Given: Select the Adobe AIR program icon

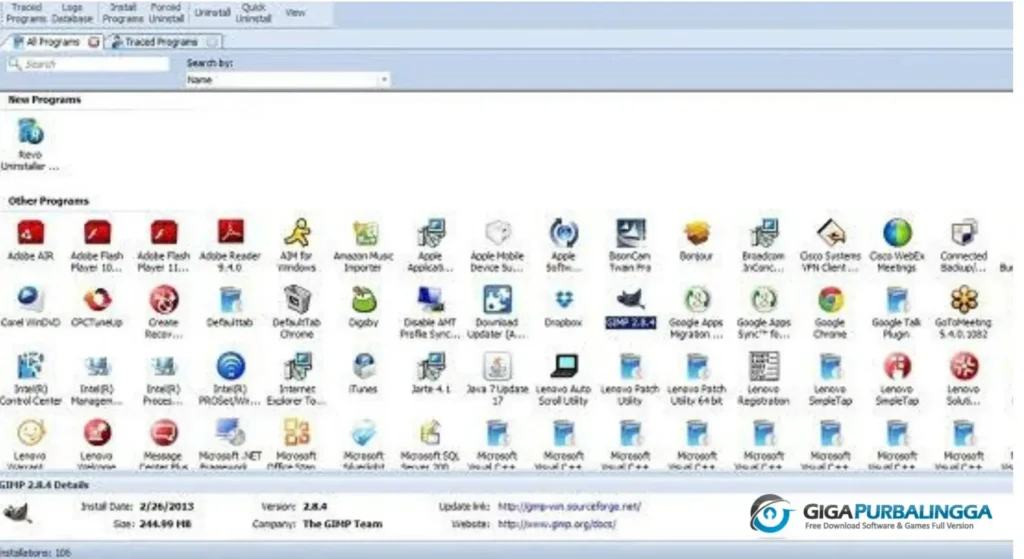Looking at the screenshot, I should (30, 233).
